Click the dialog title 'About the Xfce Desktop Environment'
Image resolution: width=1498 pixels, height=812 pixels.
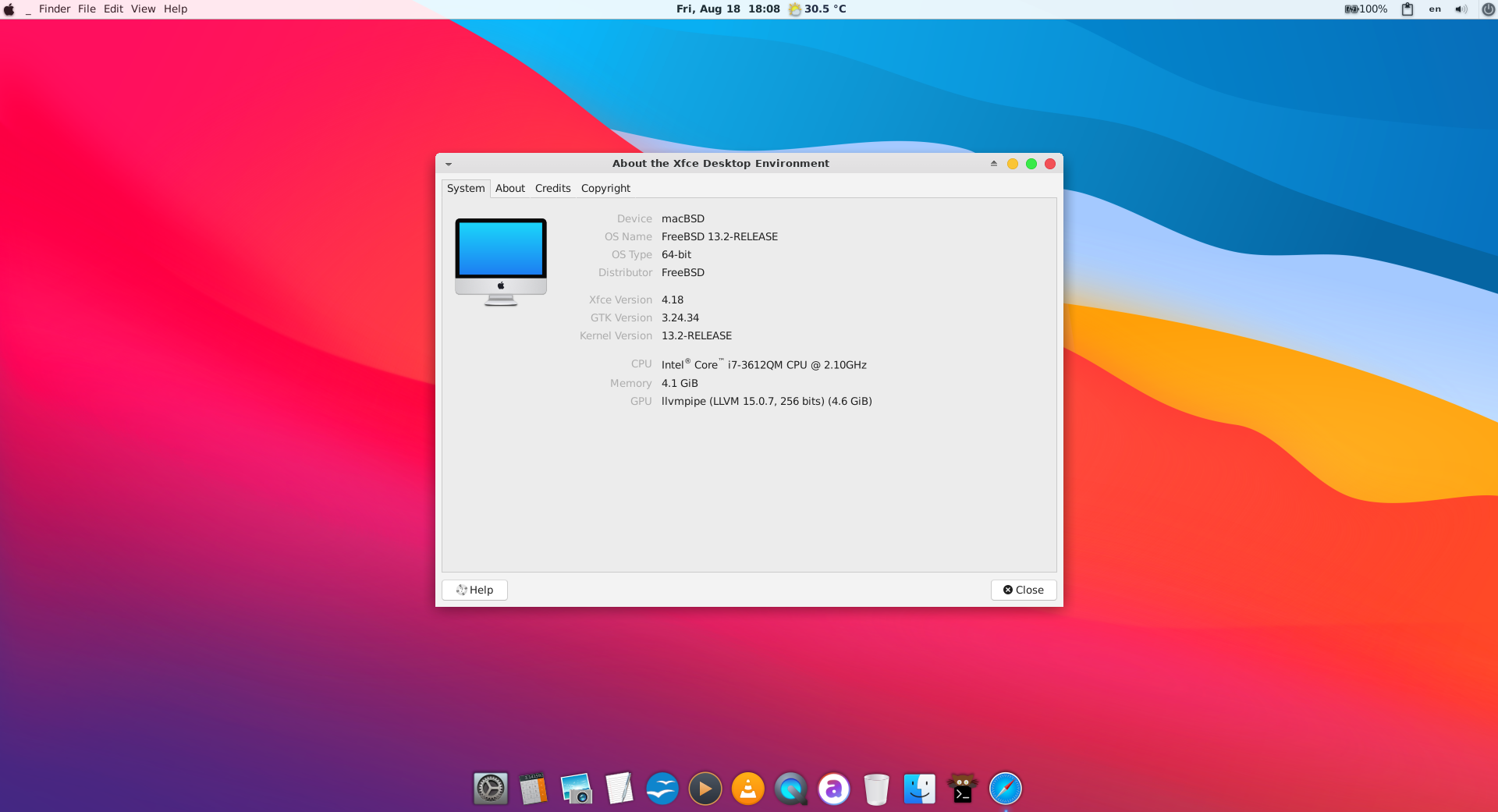[721, 163]
